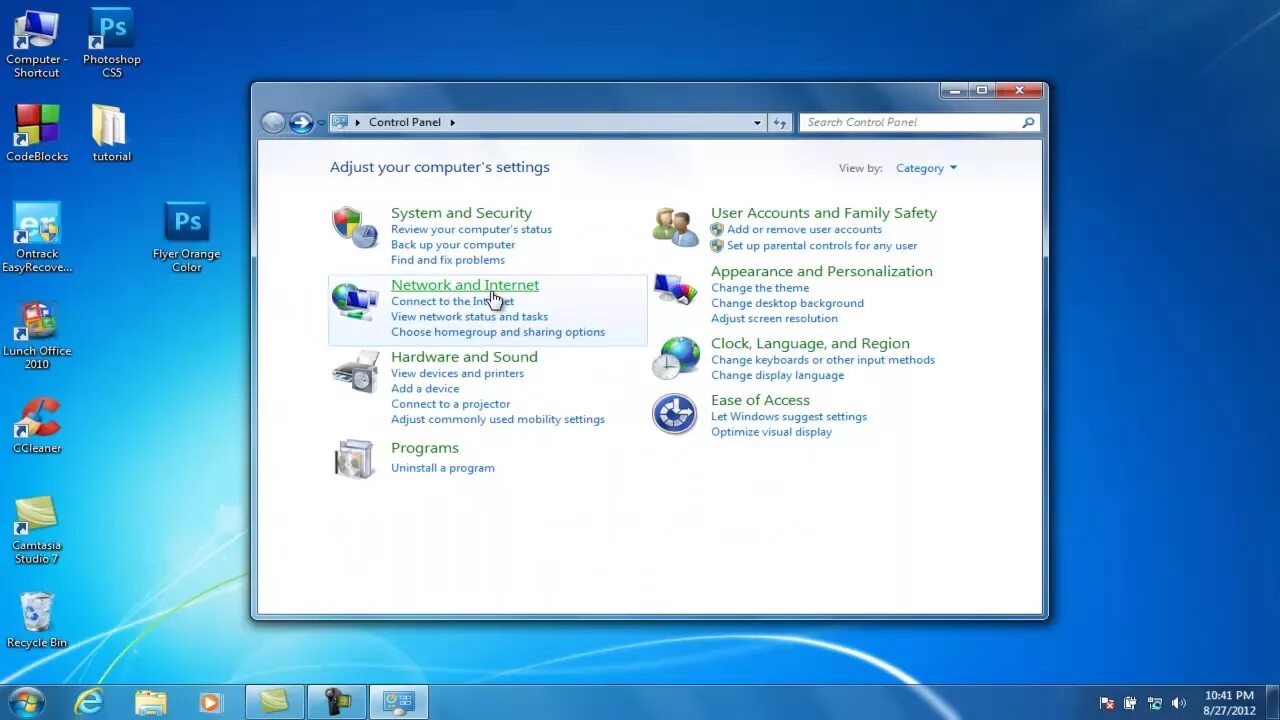
Task: Open the Programs heading link
Action: click(x=425, y=448)
